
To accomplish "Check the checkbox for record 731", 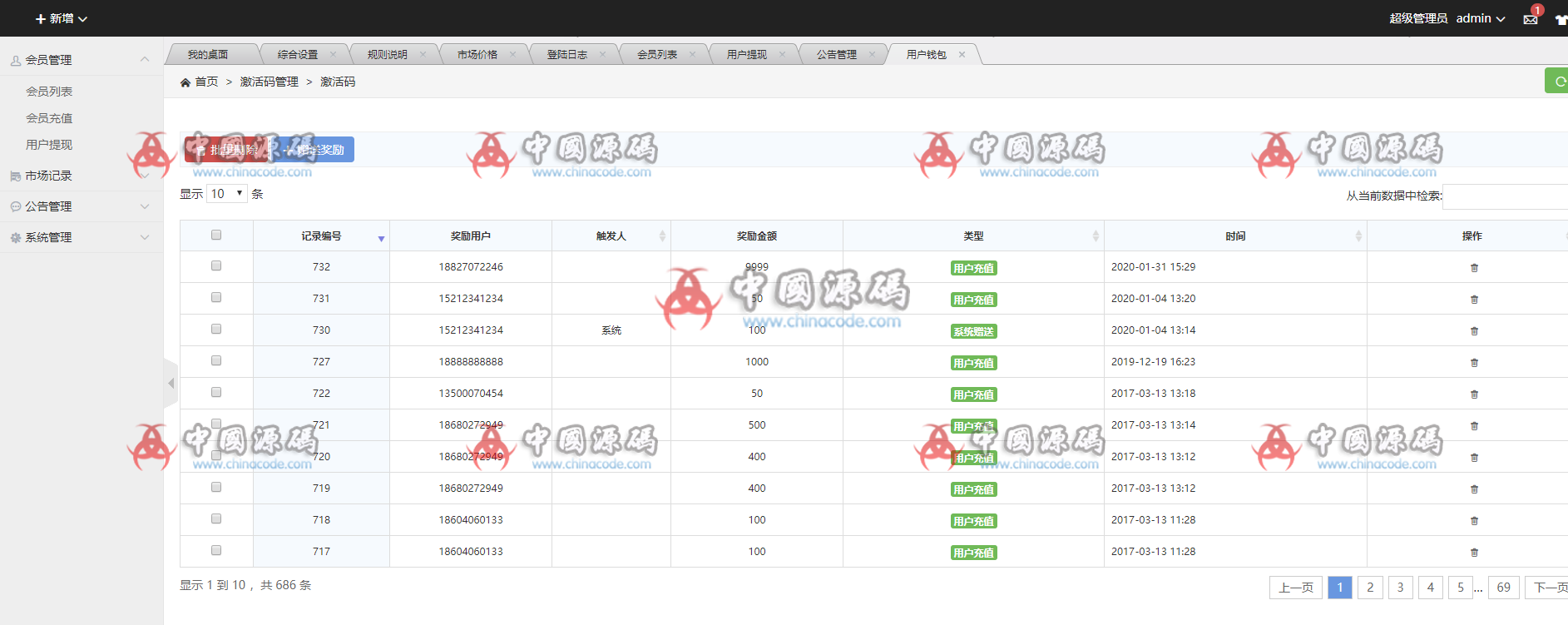I will tap(216, 298).
